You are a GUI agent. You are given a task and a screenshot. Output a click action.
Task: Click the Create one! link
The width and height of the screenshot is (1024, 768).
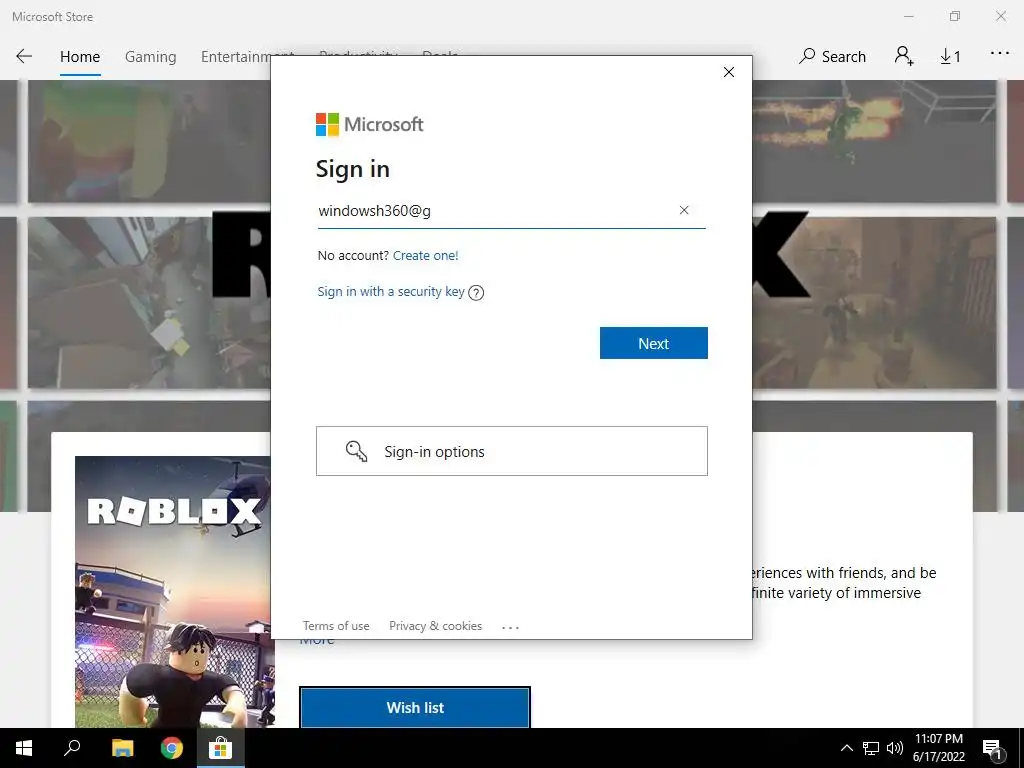point(426,255)
